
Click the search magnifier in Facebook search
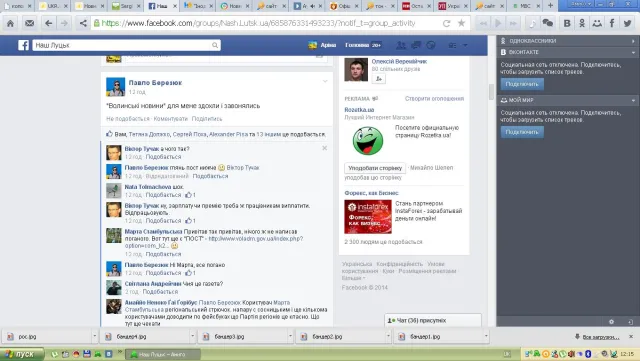(215, 45)
